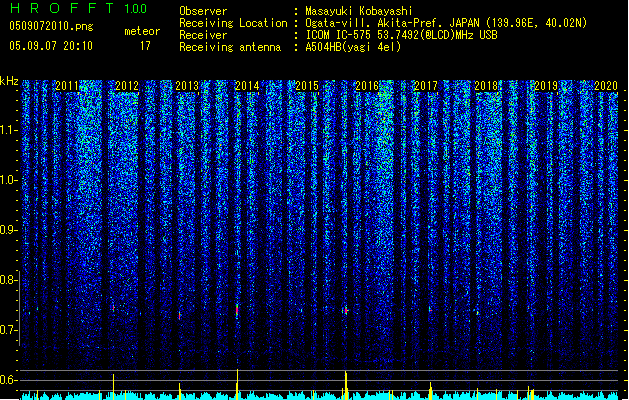
Task: Click the HROFFT 1.0.0 title text
Action: pos(79,8)
